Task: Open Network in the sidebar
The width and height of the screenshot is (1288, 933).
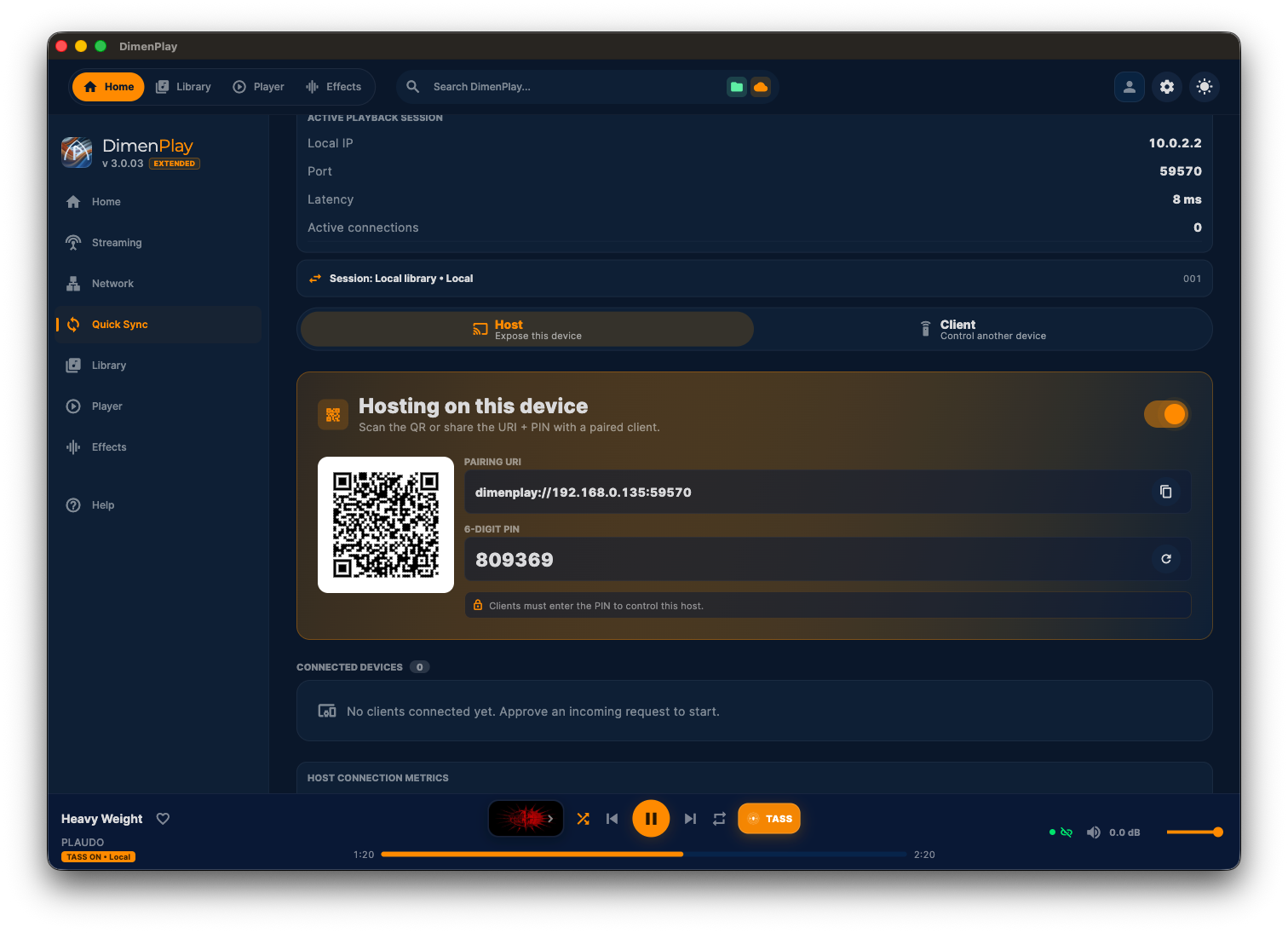Action: [158, 284]
